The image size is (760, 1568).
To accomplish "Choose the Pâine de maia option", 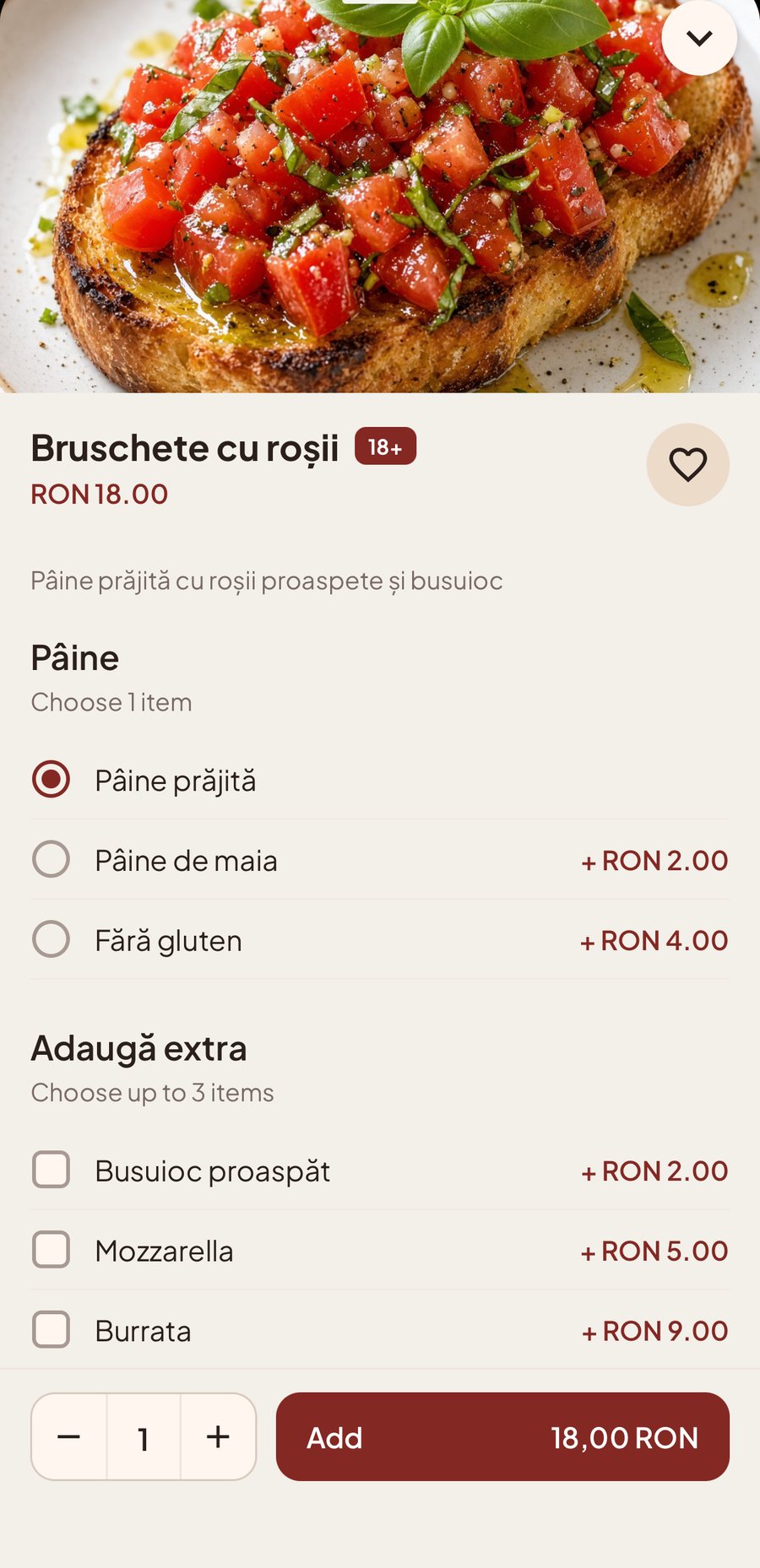I will (380, 860).
